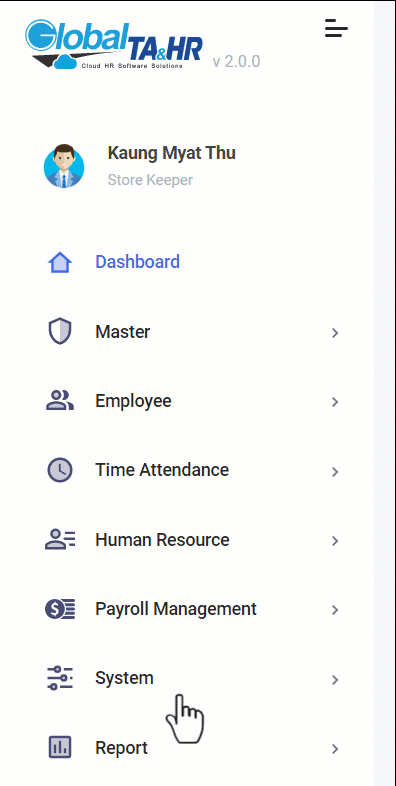Image resolution: width=396 pixels, height=786 pixels.
Task: Click the Human Resource person-list icon
Action: [x=60, y=540]
